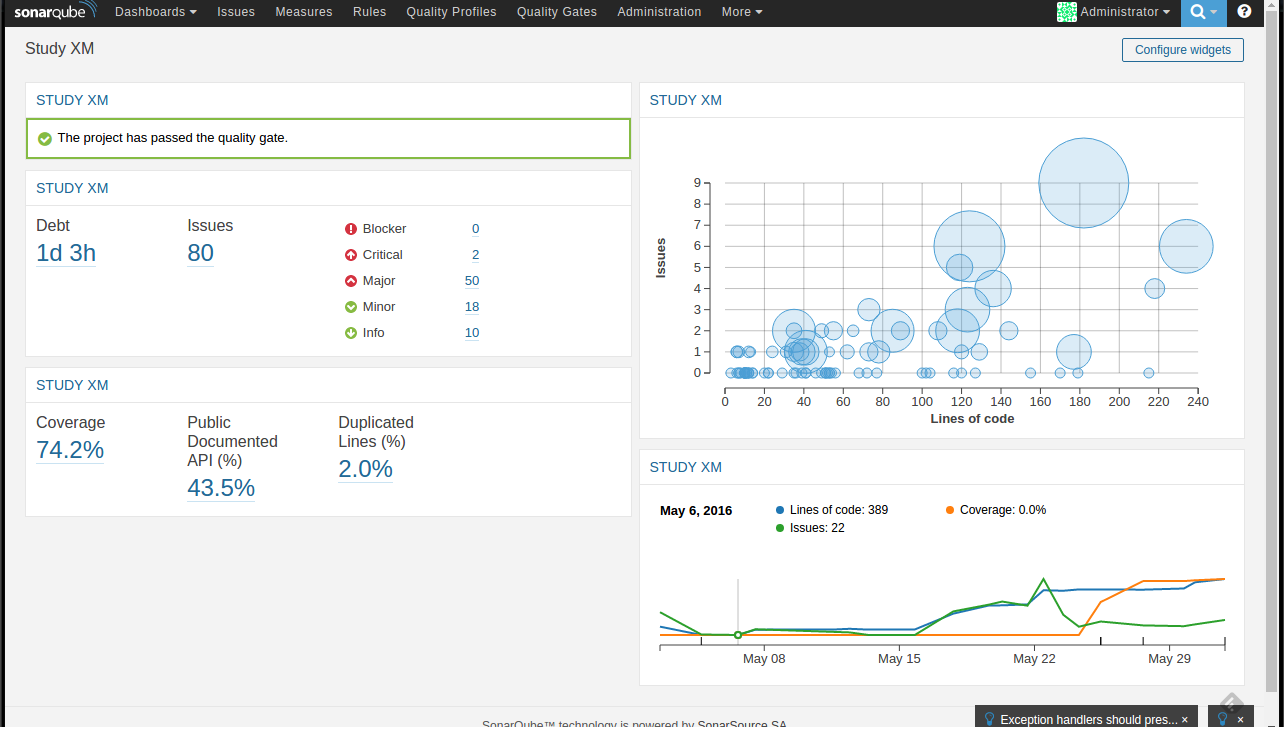This screenshot has height=740, width=1284.
Task: Click the lightbulb icon in unlabeled workspace tab
Action: [1222, 719]
